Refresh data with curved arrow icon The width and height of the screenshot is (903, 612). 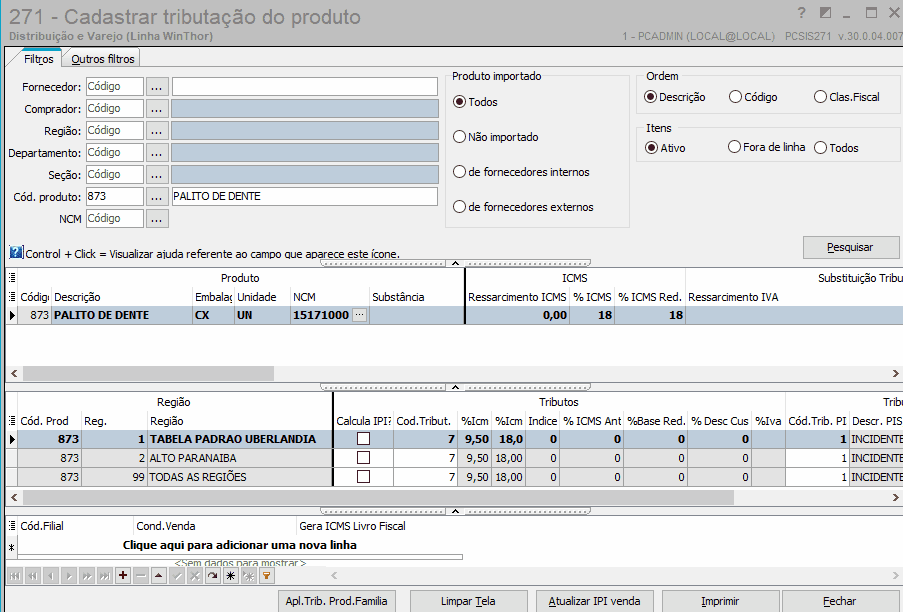pyautogui.click(x=213, y=576)
